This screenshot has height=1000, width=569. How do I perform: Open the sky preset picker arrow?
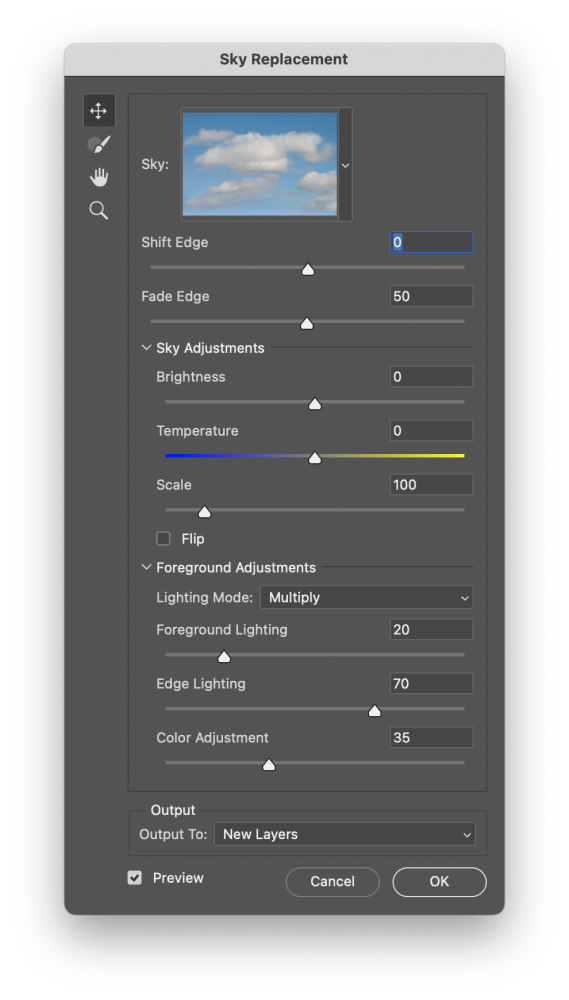point(345,165)
